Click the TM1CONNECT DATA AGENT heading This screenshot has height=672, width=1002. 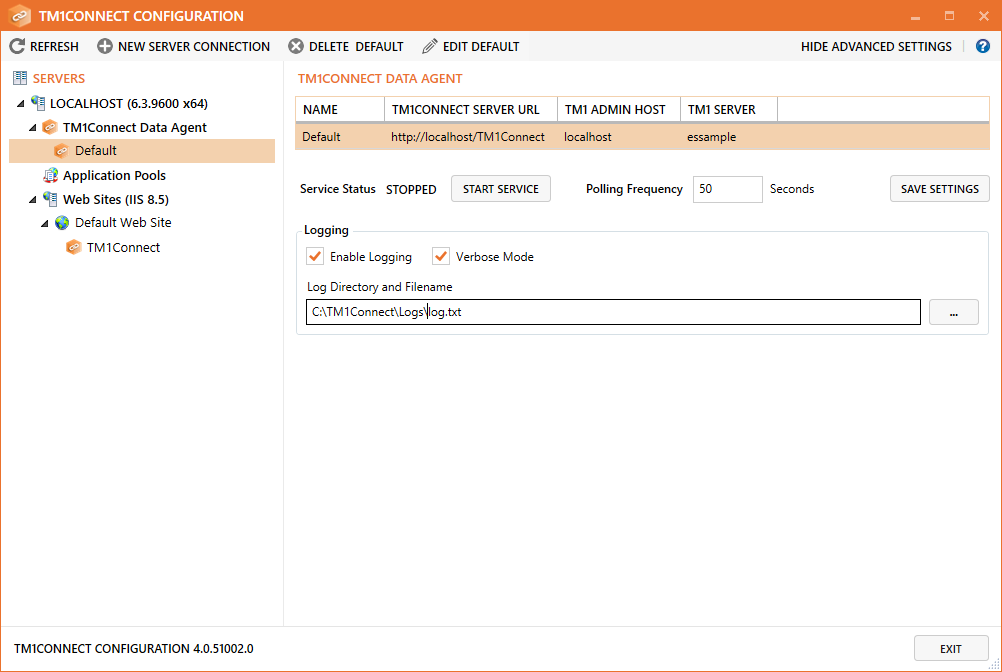tap(380, 78)
